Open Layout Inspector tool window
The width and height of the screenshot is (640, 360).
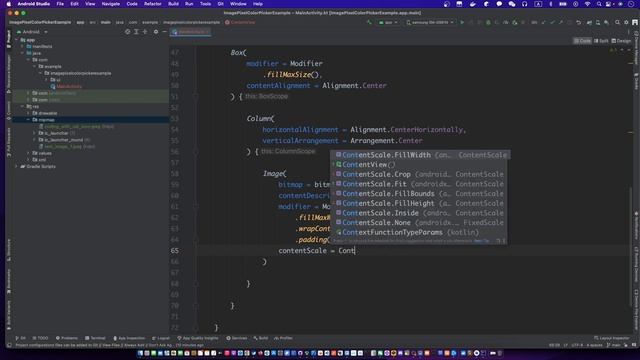(x=611, y=338)
